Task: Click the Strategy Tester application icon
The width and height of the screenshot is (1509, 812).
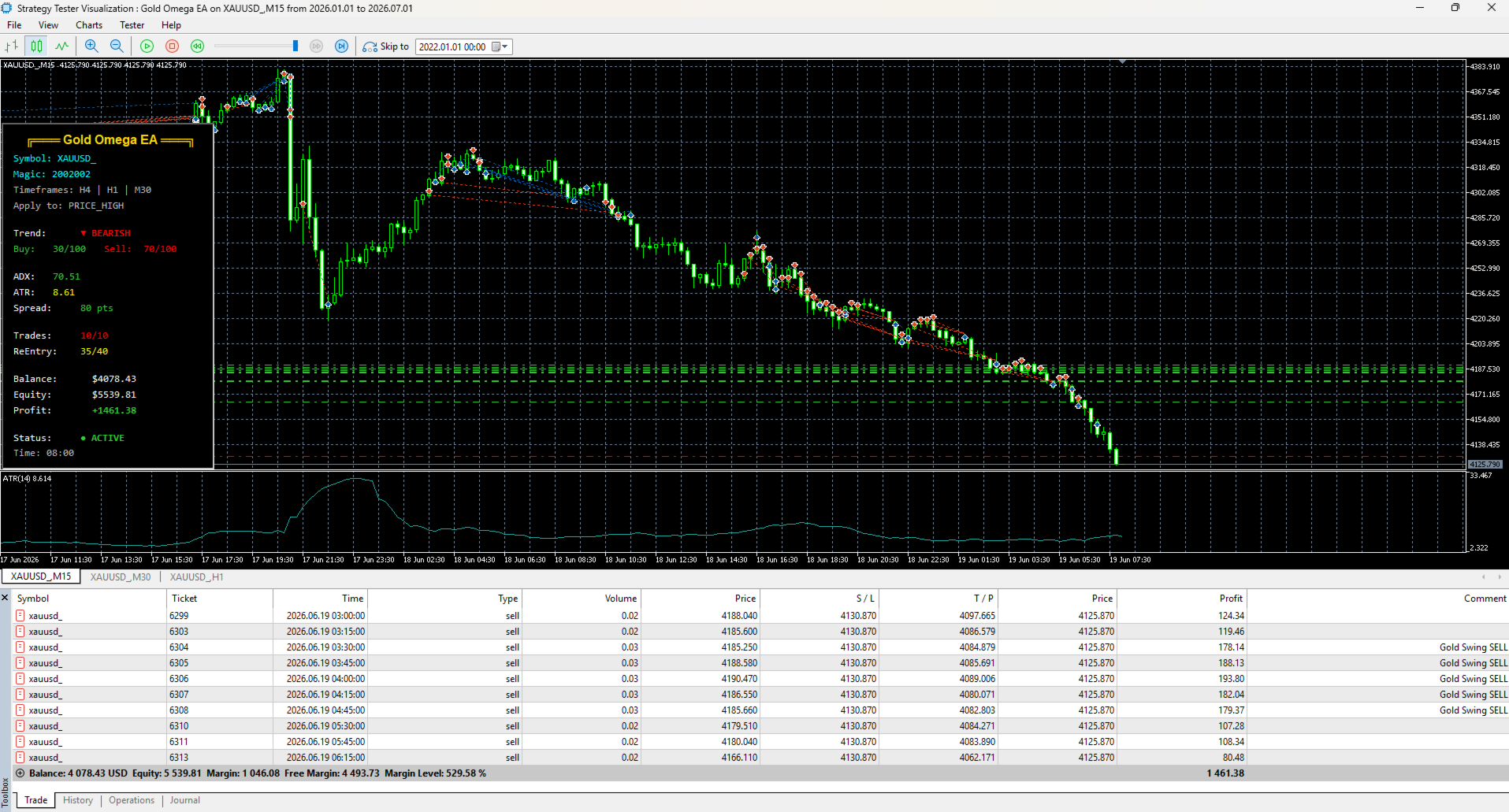Action: 7,8
